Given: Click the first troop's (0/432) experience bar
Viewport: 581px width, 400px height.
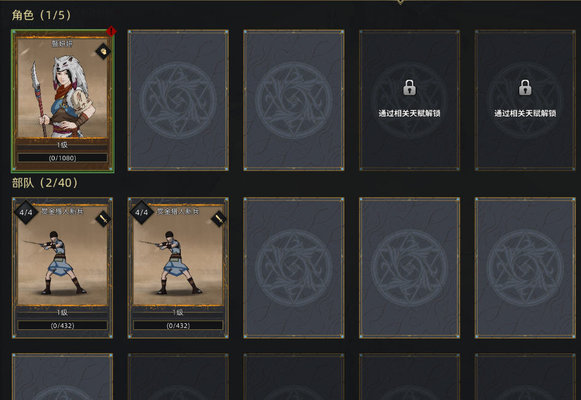Looking at the screenshot, I should (62, 325).
